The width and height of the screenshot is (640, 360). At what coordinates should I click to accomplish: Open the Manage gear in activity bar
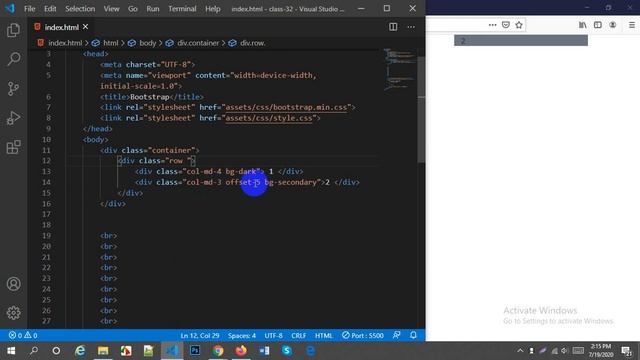click(x=13, y=313)
